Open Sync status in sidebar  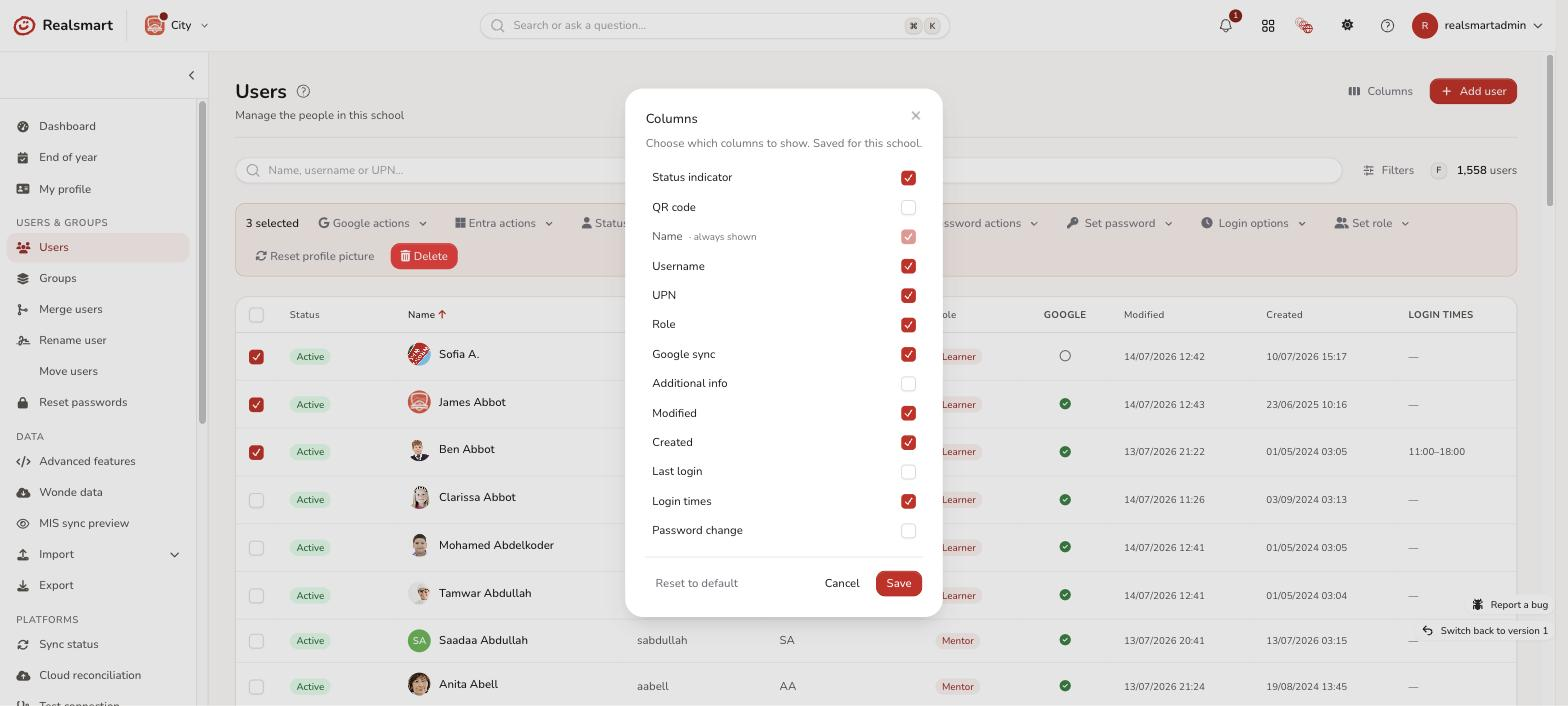[98, 644]
